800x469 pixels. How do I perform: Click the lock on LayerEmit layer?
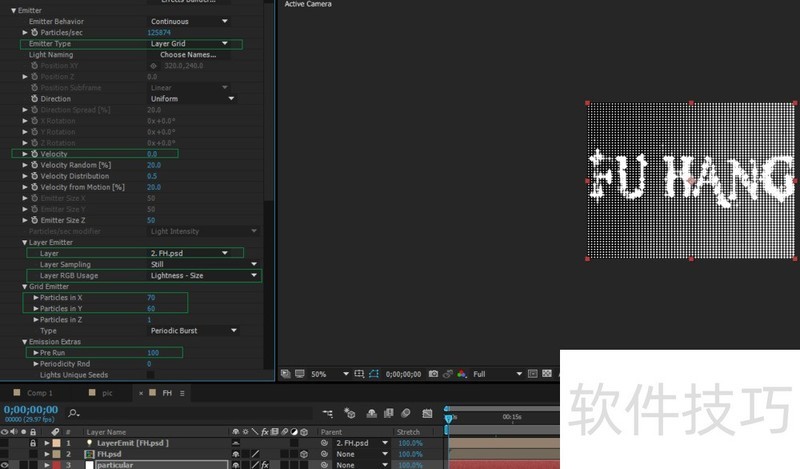pos(32,442)
